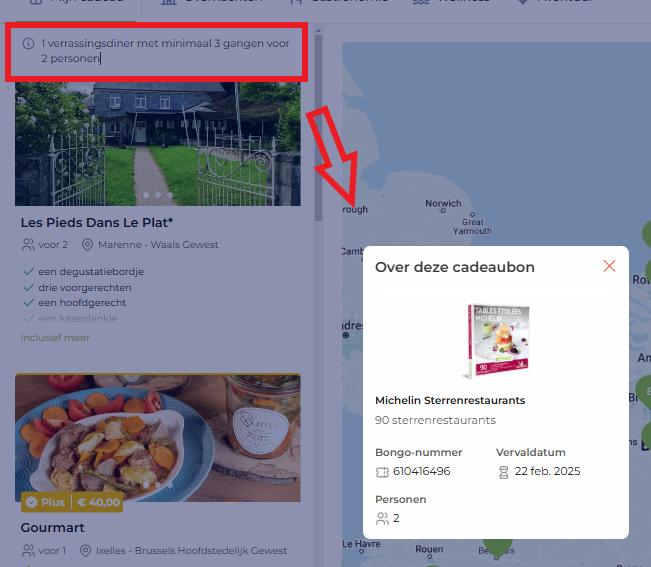Click the location pin next to Ixelles
651x567 pixels.
88,551
